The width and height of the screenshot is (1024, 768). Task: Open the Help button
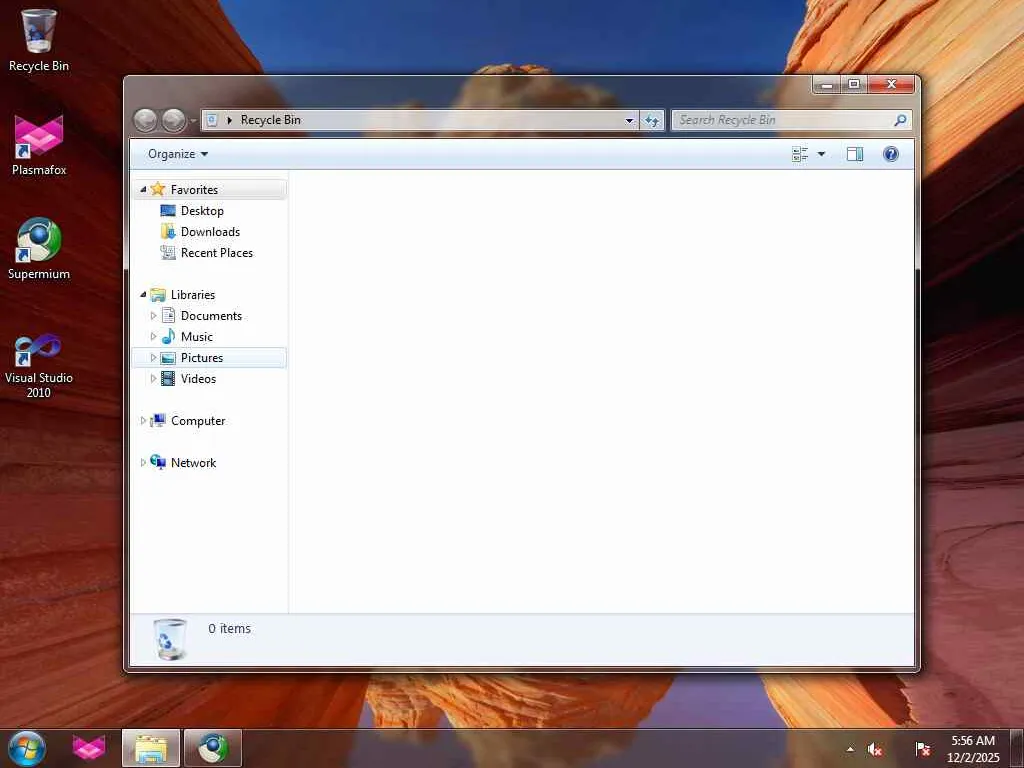coord(891,154)
